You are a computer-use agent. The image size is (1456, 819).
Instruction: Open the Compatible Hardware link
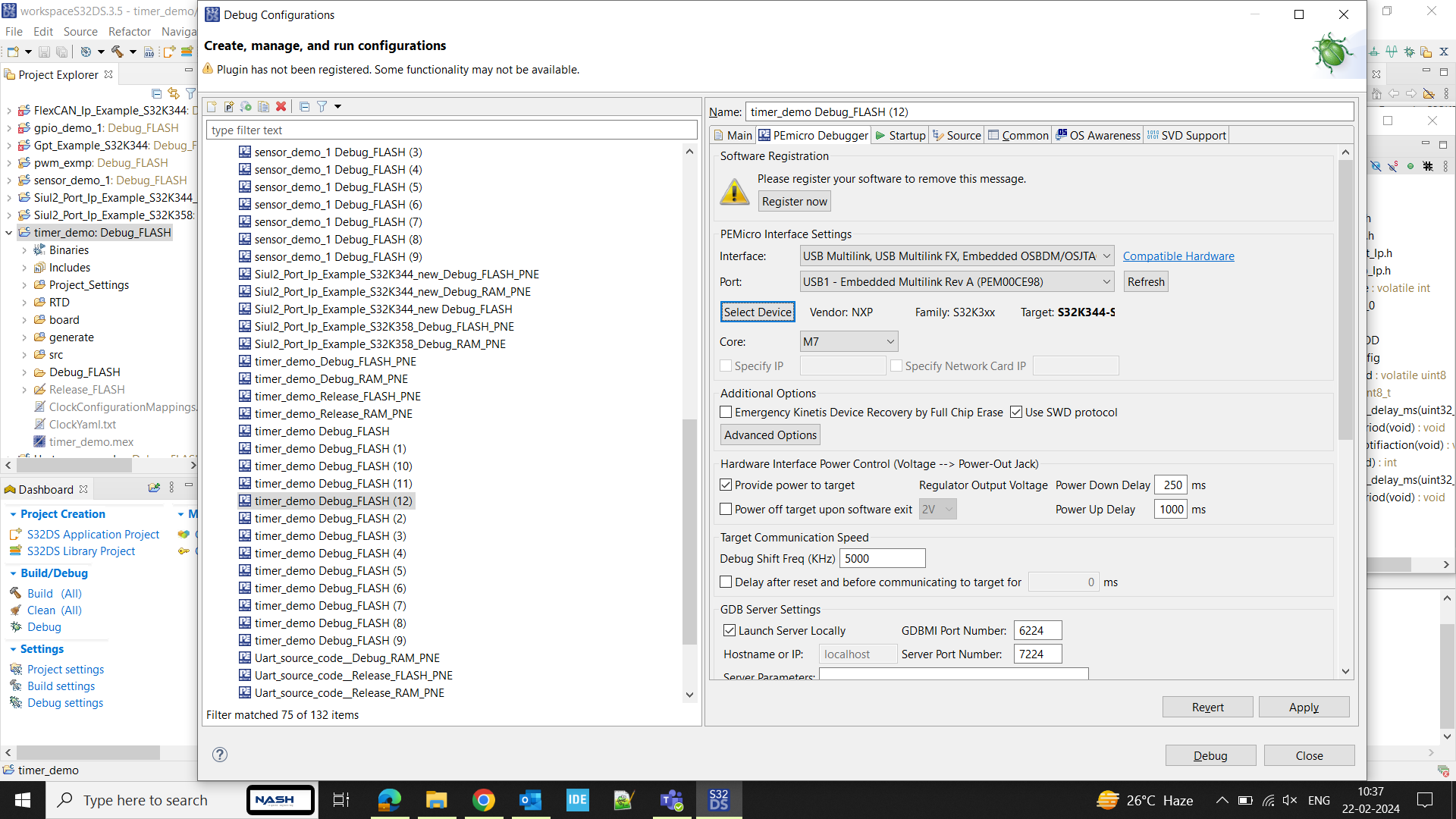[x=1178, y=256]
